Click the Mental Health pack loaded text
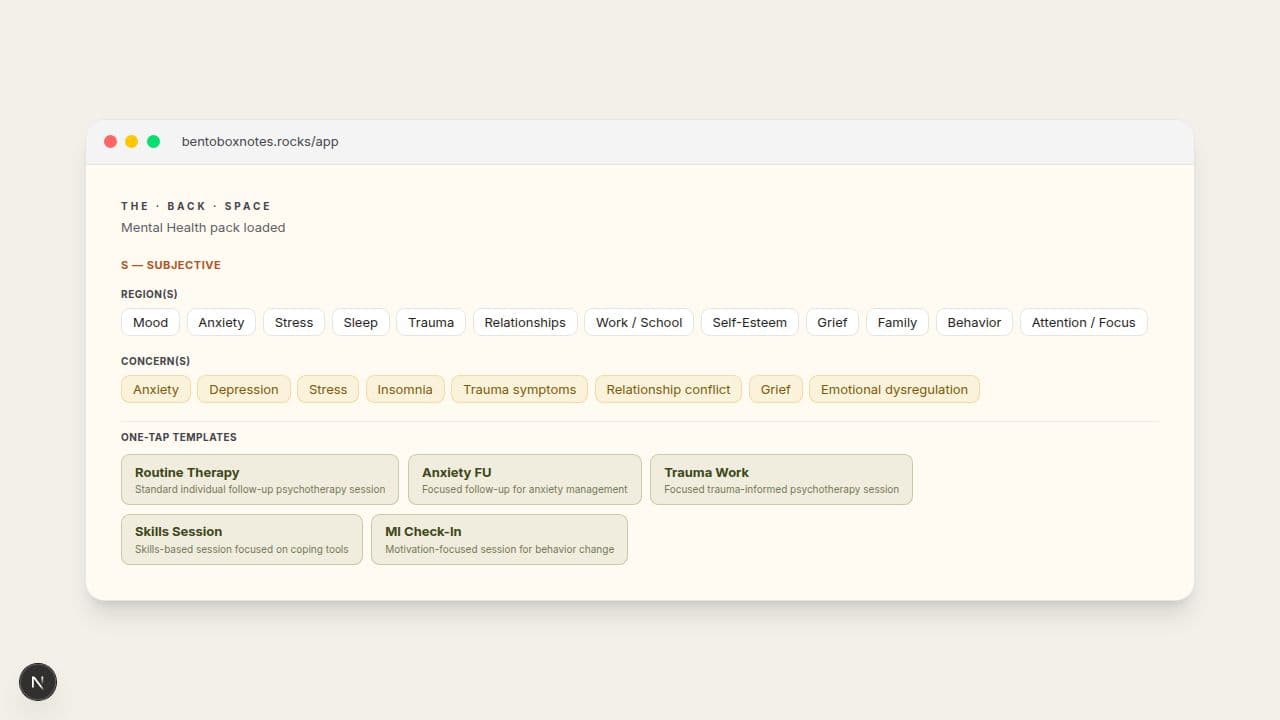The width and height of the screenshot is (1280, 720). 203,228
